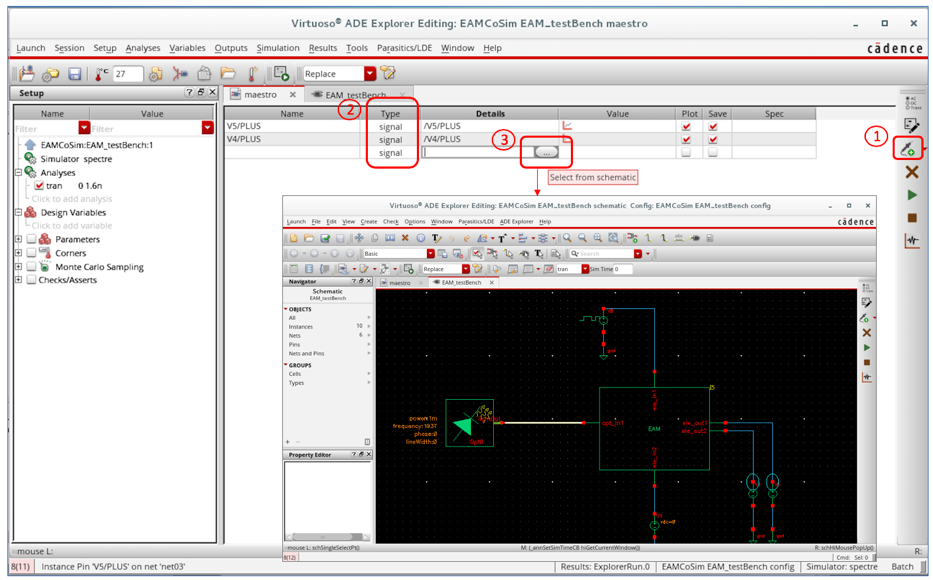Click the brown X icon in schematic right toolbar
Viewport: 933px width, 580px height.
pyautogui.click(x=866, y=333)
